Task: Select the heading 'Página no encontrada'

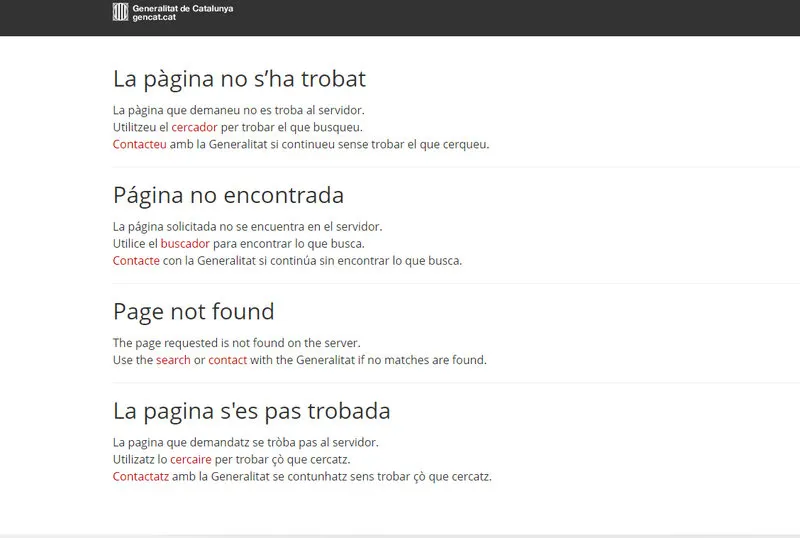Action: coord(229,195)
